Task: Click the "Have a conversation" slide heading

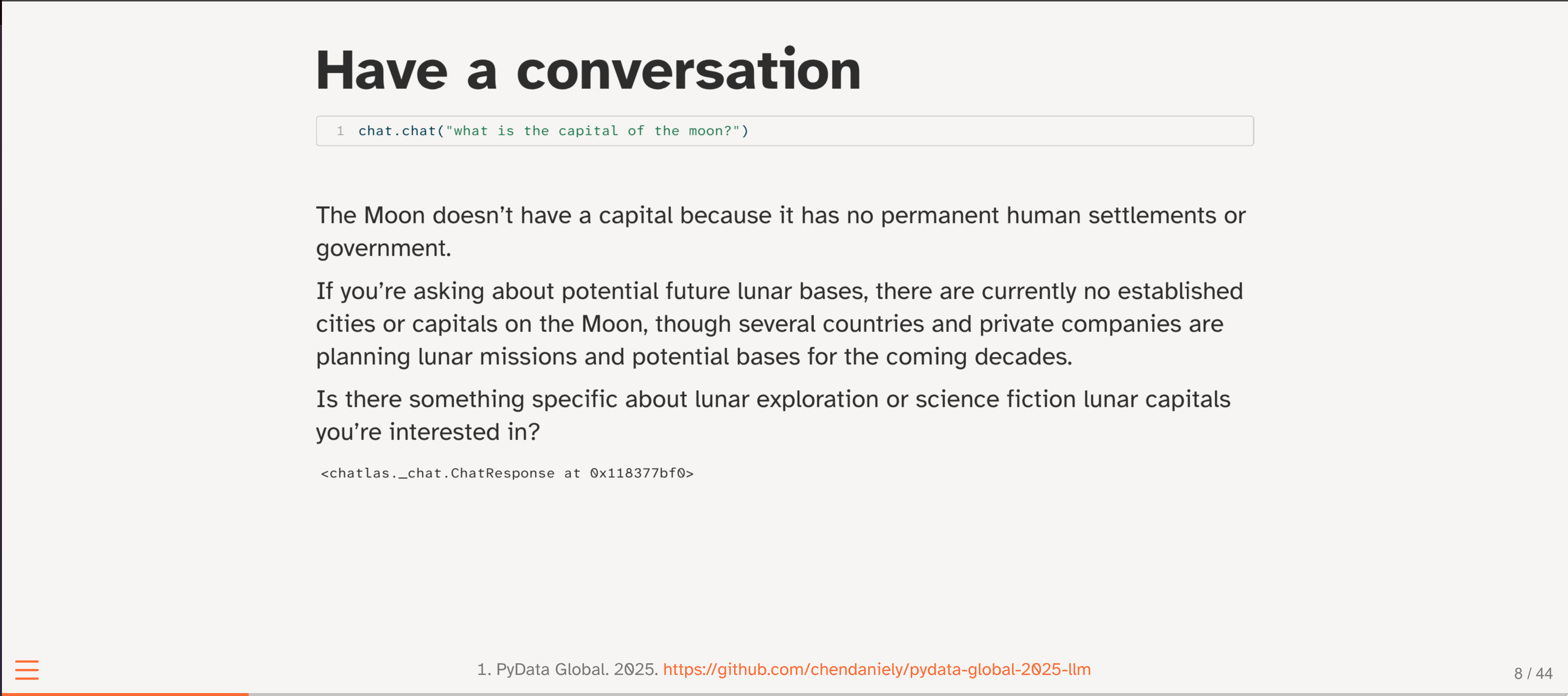Action: pyautogui.click(x=588, y=70)
